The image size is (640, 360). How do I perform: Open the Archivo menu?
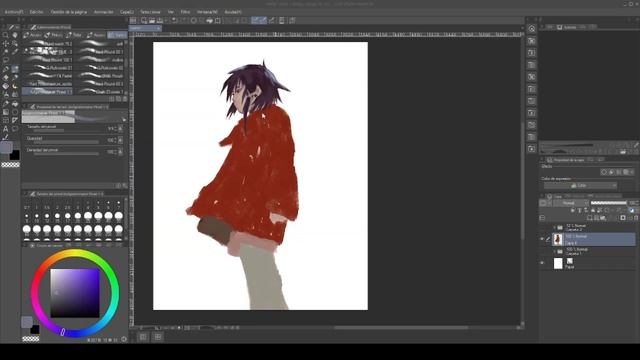click(x=13, y=12)
